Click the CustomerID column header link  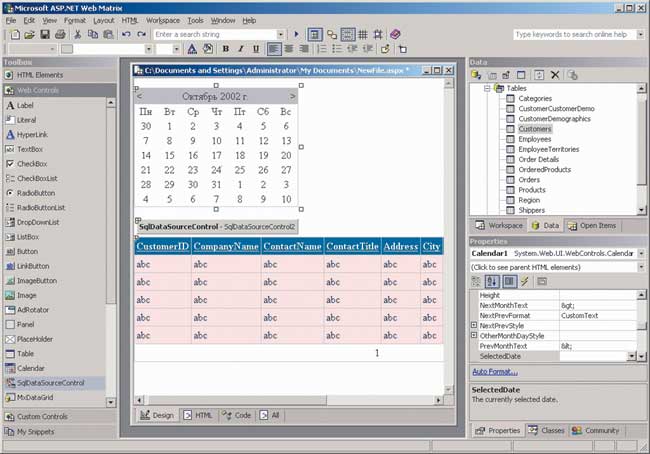[x=162, y=246]
